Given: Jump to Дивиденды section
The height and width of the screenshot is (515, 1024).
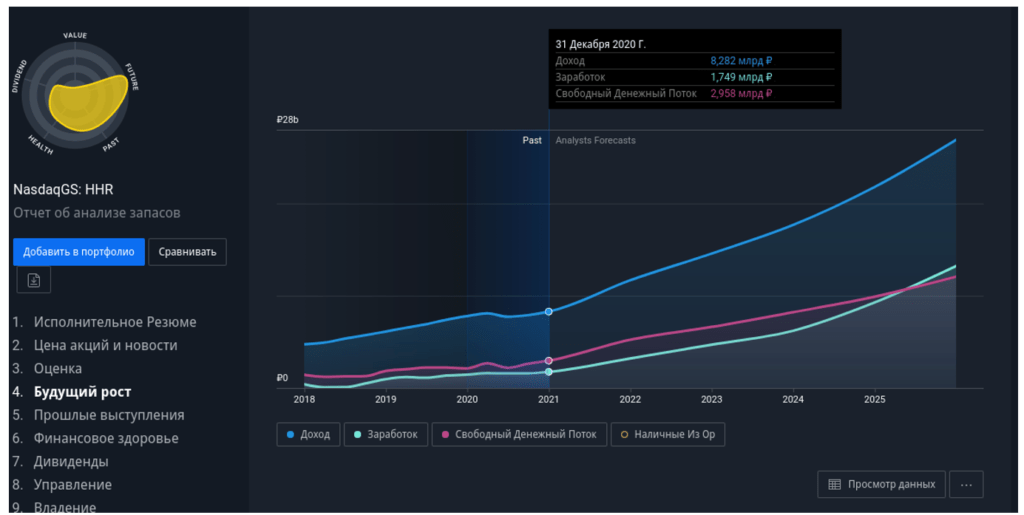Looking at the screenshot, I should pyautogui.click(x=71, y=461).
